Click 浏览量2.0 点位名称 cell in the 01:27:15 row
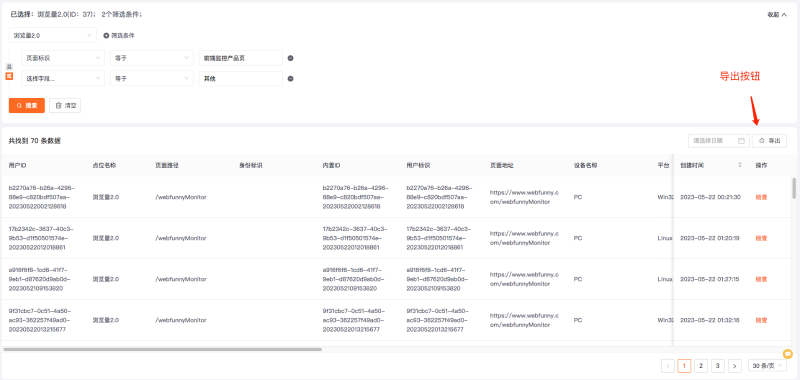 click(106, 280)
